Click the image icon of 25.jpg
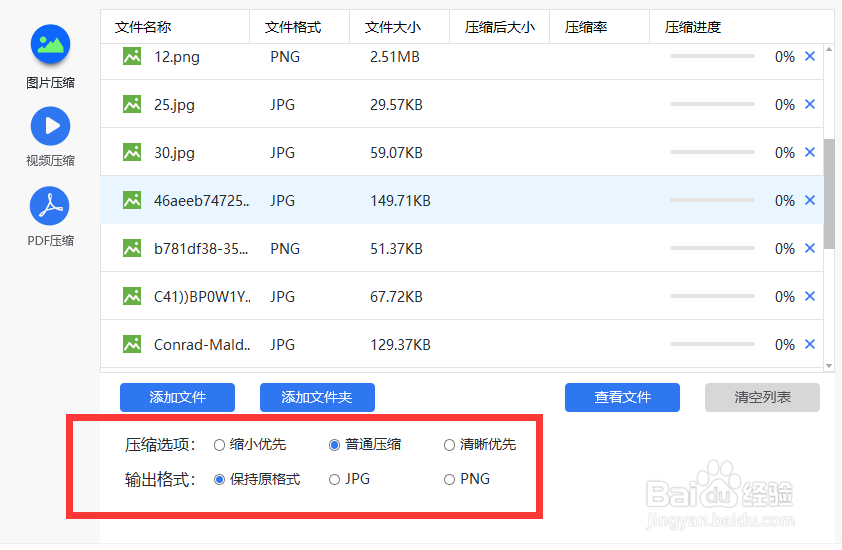842x550 pixels. point(132,104)
